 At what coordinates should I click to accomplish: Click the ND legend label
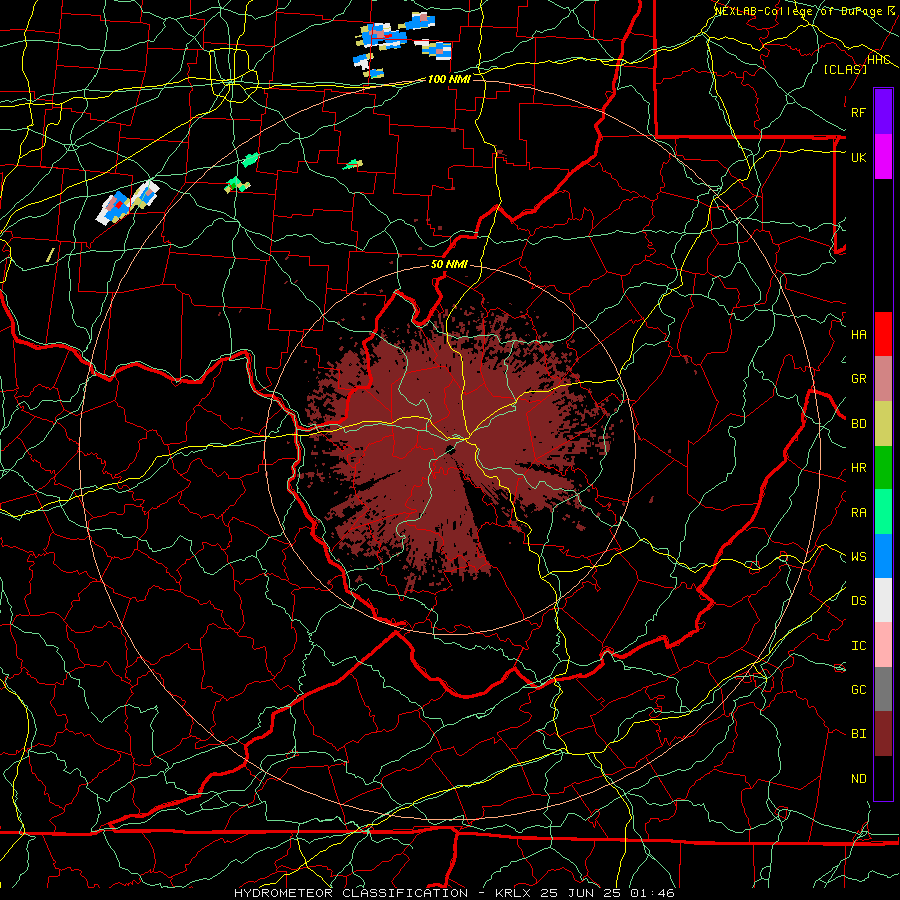point(858,779)
